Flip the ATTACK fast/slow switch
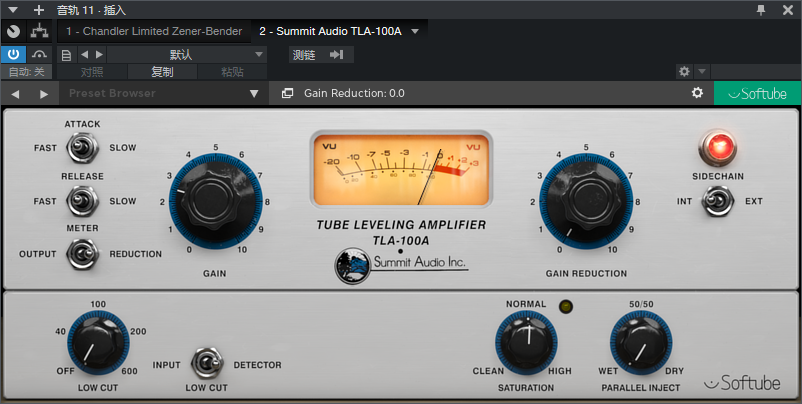Viewport: 802px width, 404px height. (82, 148)
